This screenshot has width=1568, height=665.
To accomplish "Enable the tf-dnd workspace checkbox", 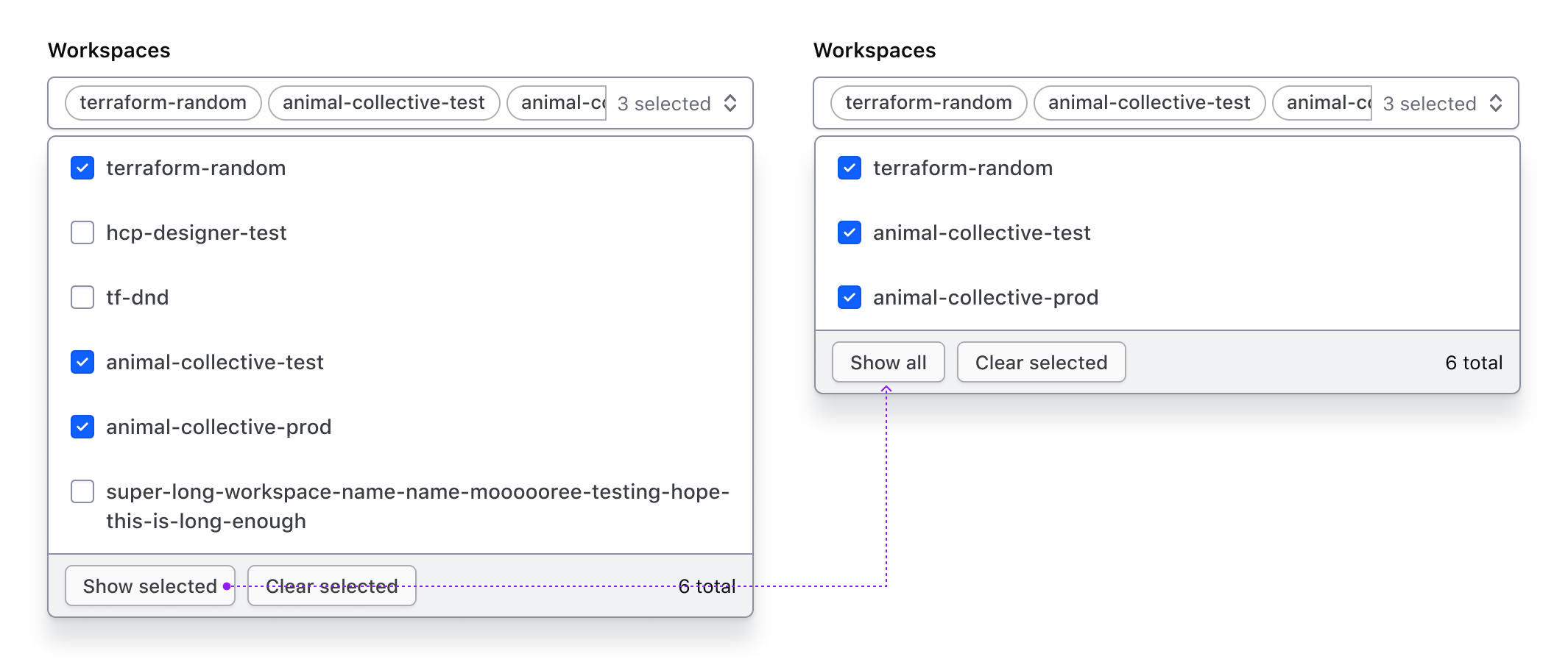I will coord(82,297).
